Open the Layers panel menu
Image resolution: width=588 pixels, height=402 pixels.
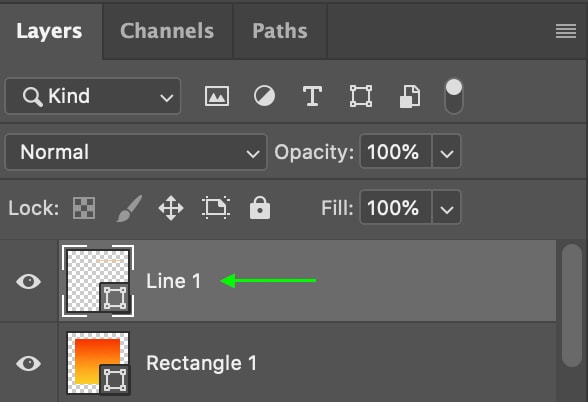[566, 31]
